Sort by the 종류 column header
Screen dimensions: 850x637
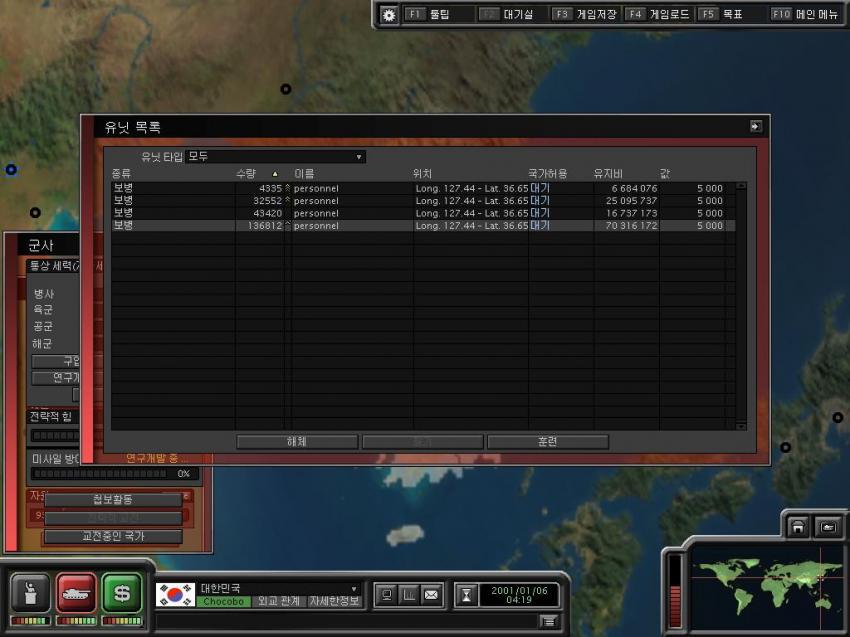click(121, 173)
